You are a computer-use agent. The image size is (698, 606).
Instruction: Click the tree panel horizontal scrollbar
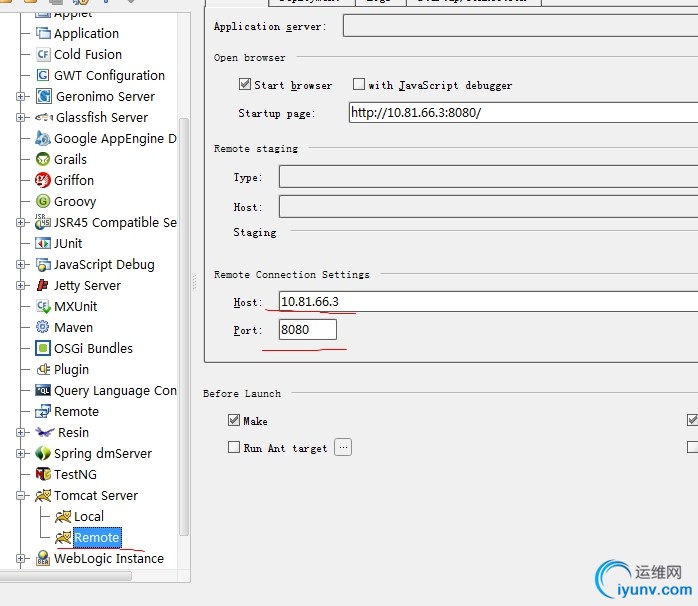(66, 576)
